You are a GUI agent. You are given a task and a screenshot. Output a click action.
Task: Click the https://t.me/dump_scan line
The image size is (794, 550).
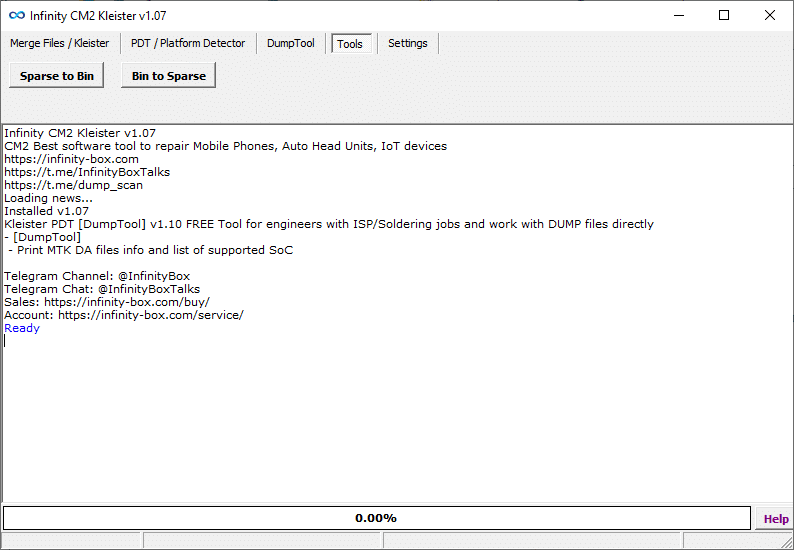[73, 185]
